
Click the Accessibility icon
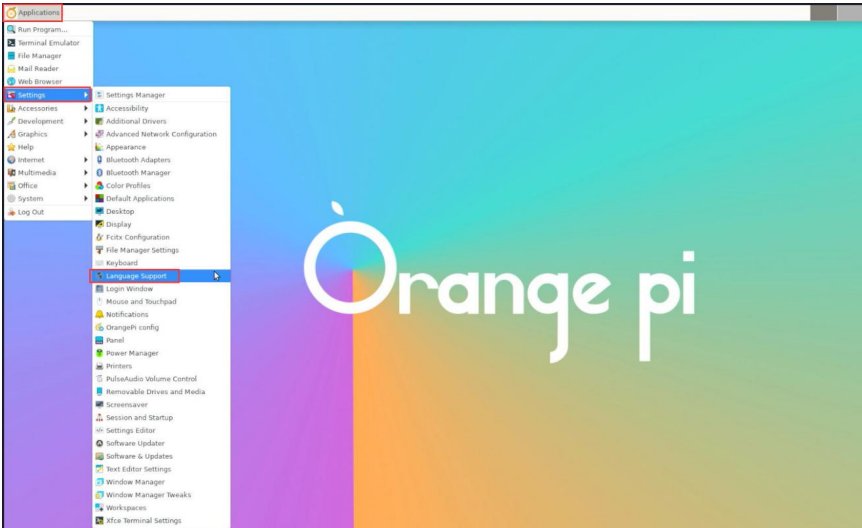100,108
